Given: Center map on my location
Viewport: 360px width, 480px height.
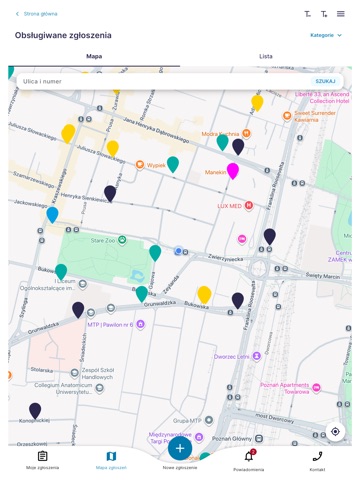Looking at the screenshot, I should click(335, 432).
